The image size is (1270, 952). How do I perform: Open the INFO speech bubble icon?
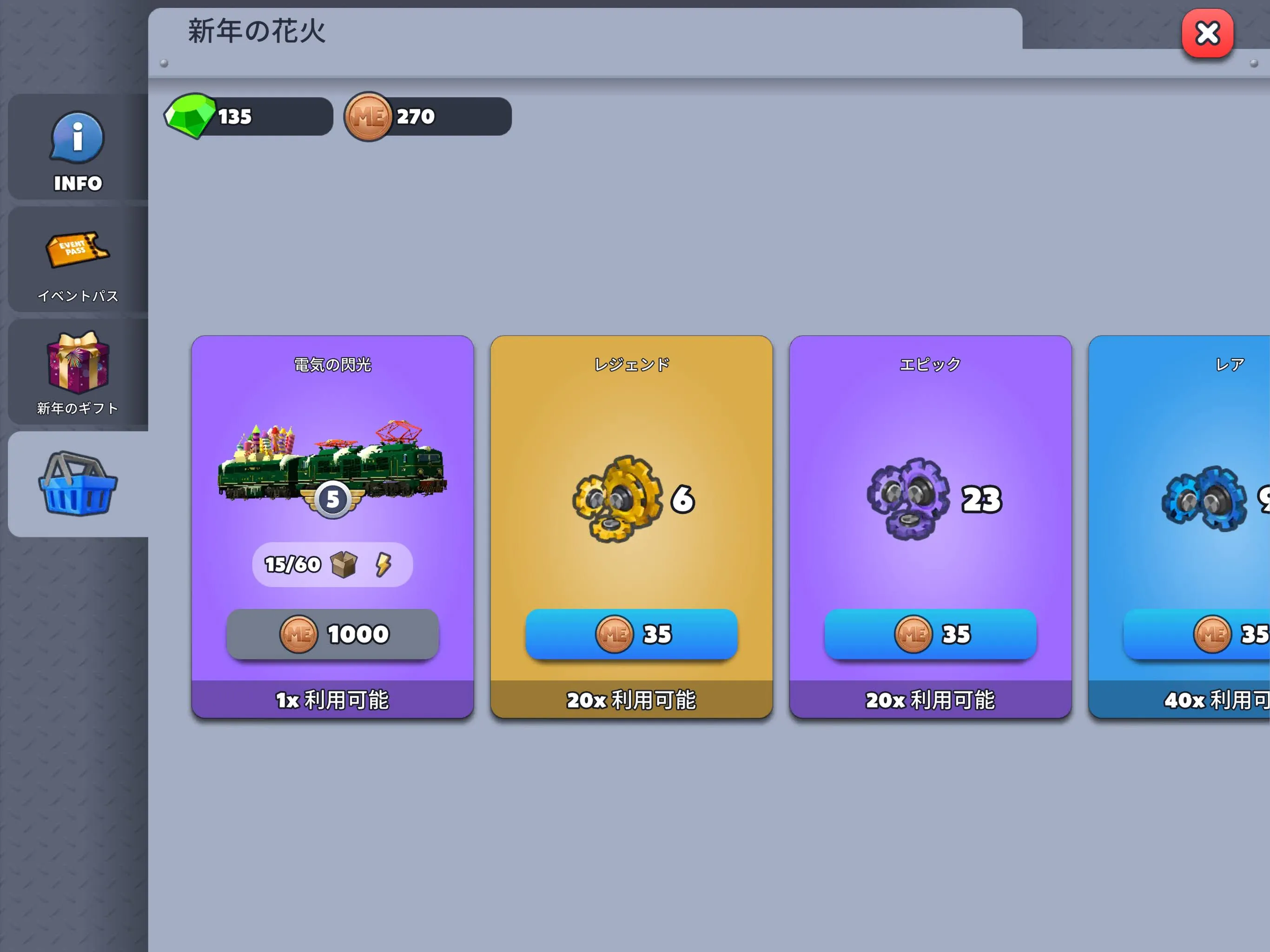(78, 138)
